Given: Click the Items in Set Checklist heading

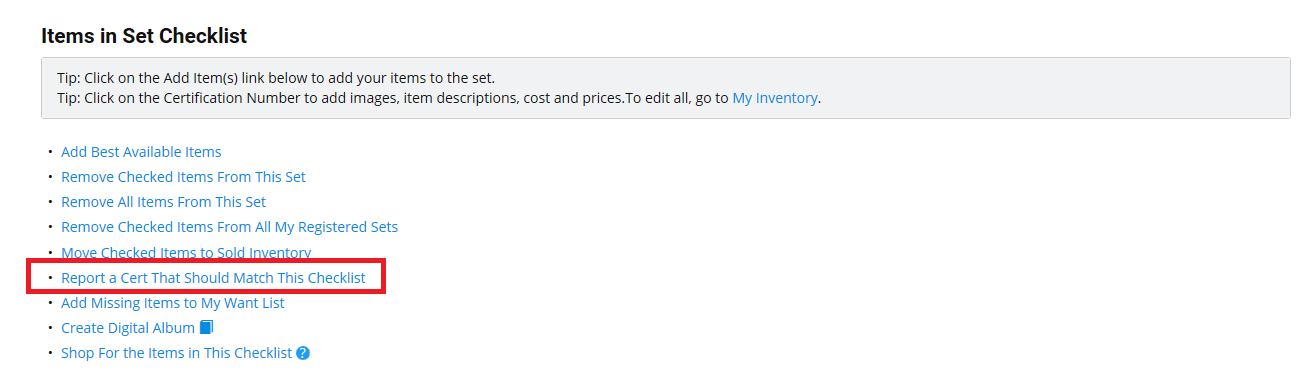Looking at the screenshot, I should click(x=144, y=36).
